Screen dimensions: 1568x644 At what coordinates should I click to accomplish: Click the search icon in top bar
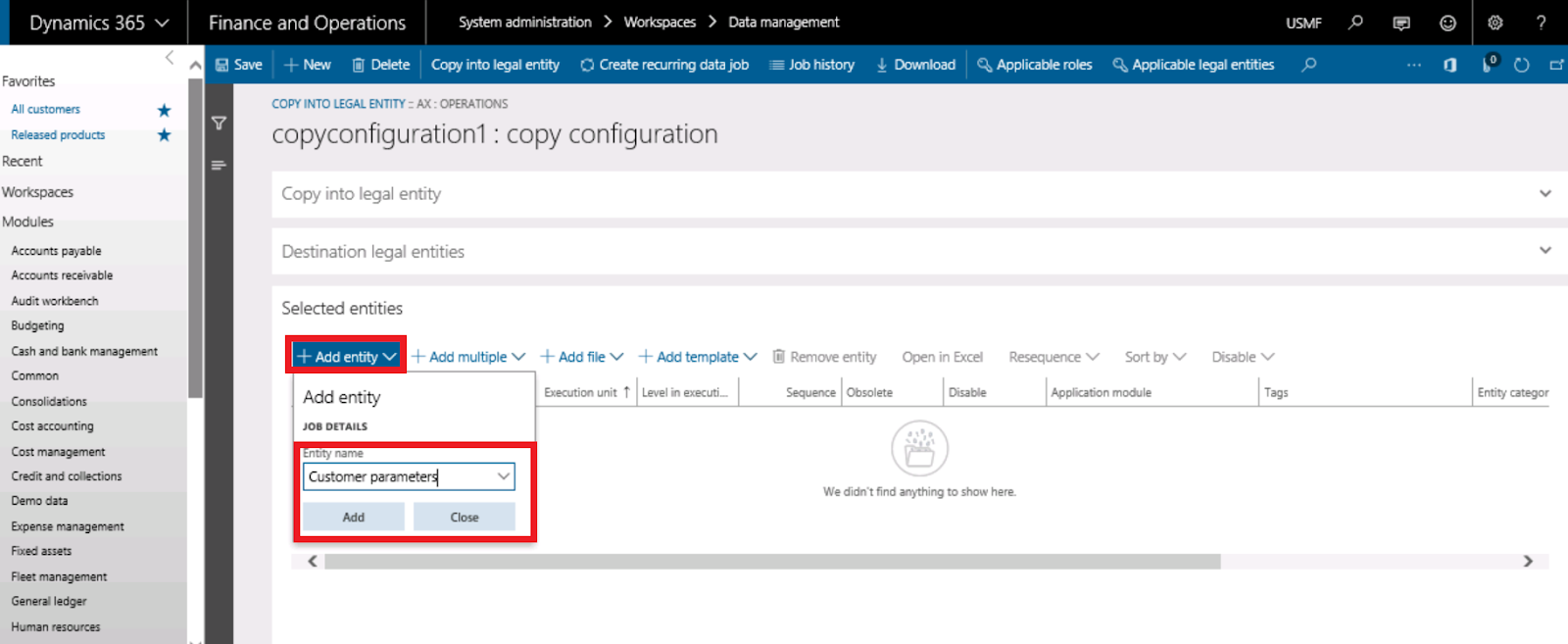point(1355,23)
